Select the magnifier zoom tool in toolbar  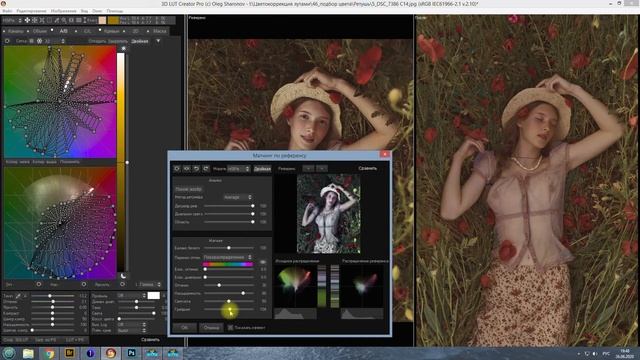coord(64,20)
